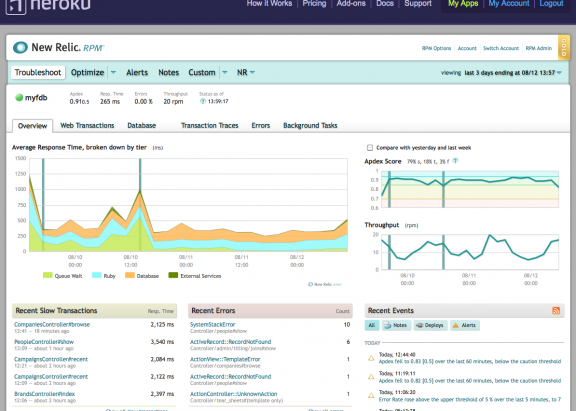The image size is (576, 411).
Task: Click the status time help icon
Action: click(x=202, y=101)
